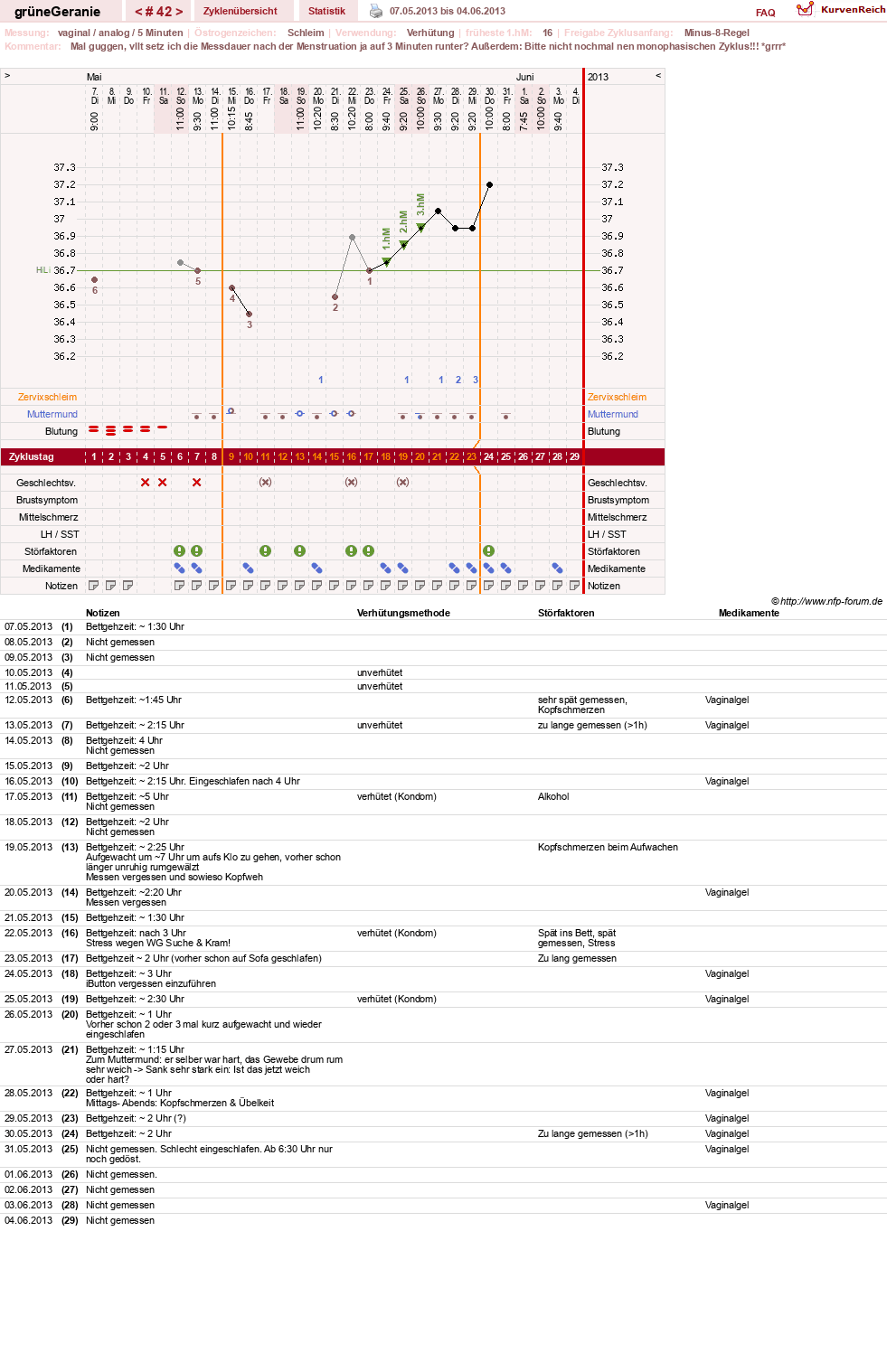
Task: Click the Medikamente pill icon on cycle day 18
Action: (x=386, y=569)
